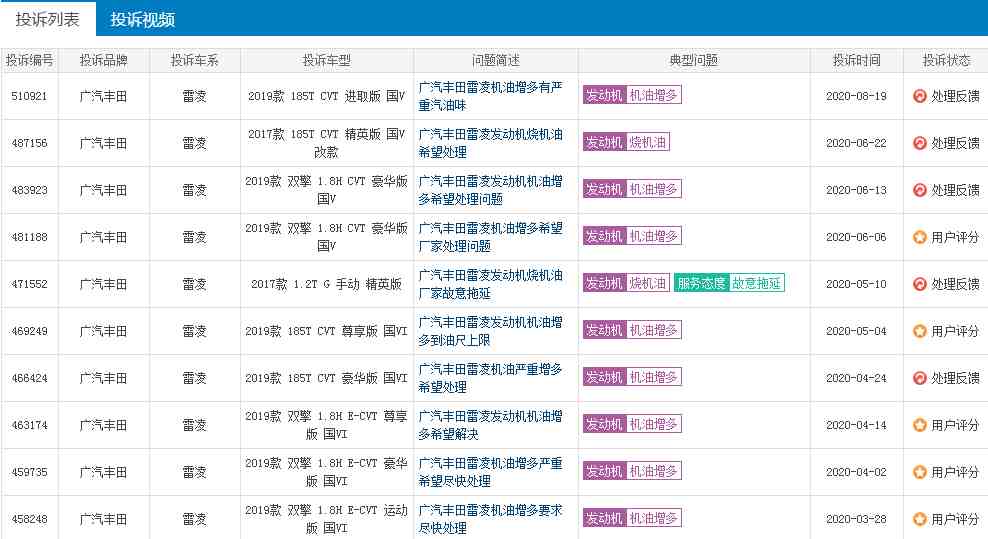
Task: Click complaint number 466424
Action: 29,378
